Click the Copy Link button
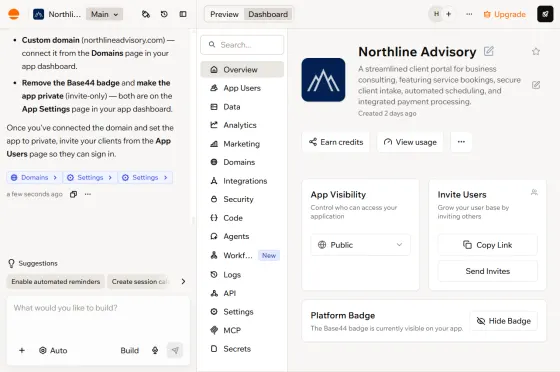560x372 pixels. [x=488, y=245]
